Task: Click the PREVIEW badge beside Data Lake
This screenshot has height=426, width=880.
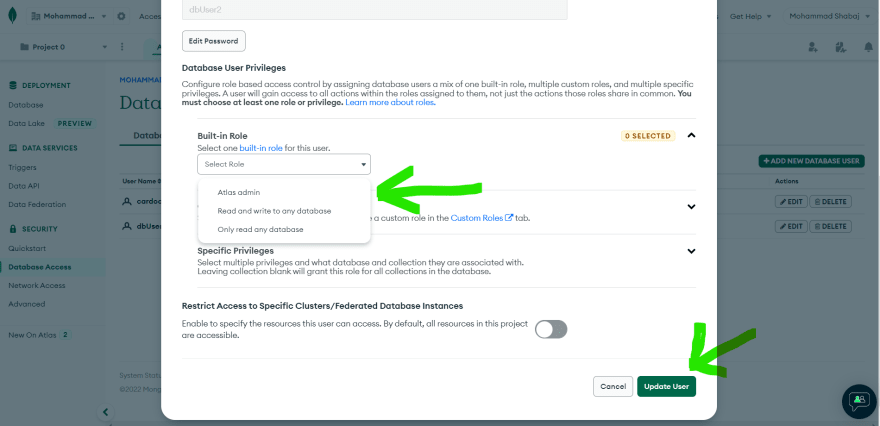Action: 75,123
